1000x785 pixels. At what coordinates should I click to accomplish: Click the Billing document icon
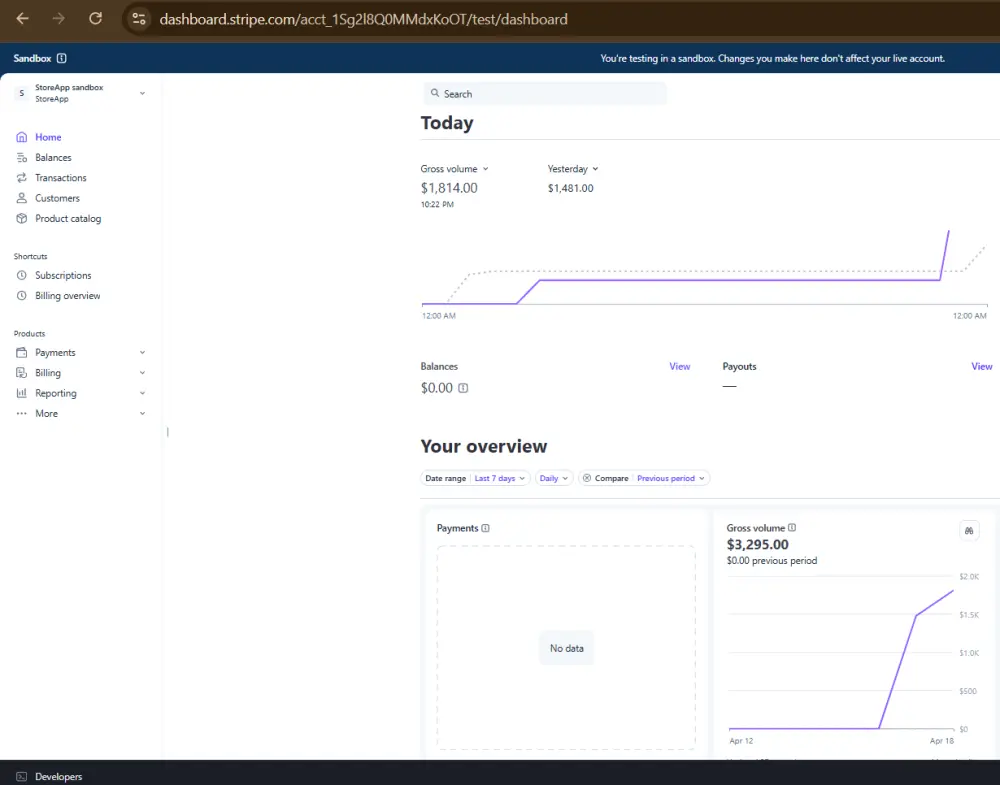[22, 373]
